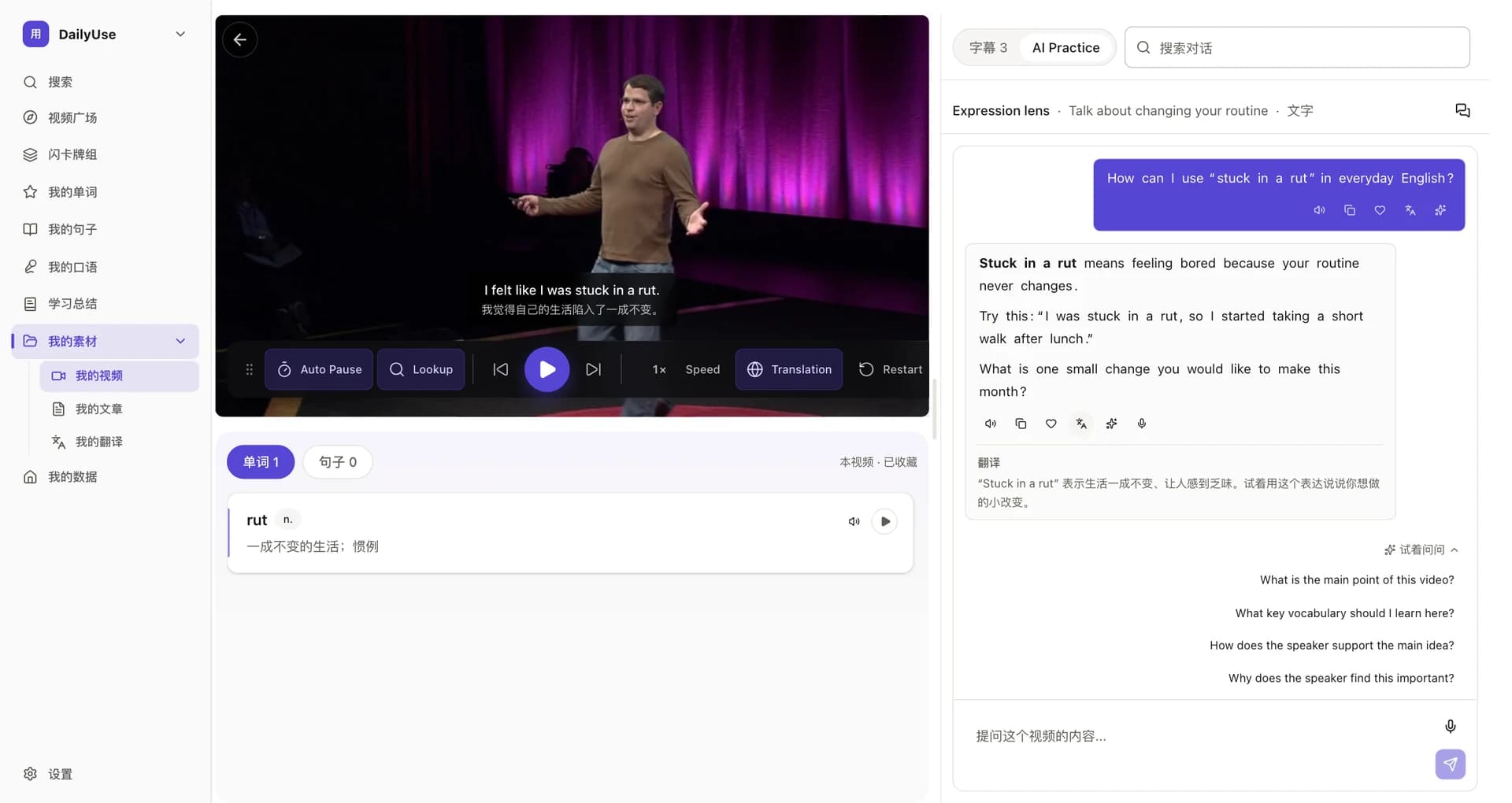This screenshot has width=1512, height=803.
Task: Ask 'What key vocabulary should I learn here?'
Action: pyautogui.click(x=1344, y=613)
